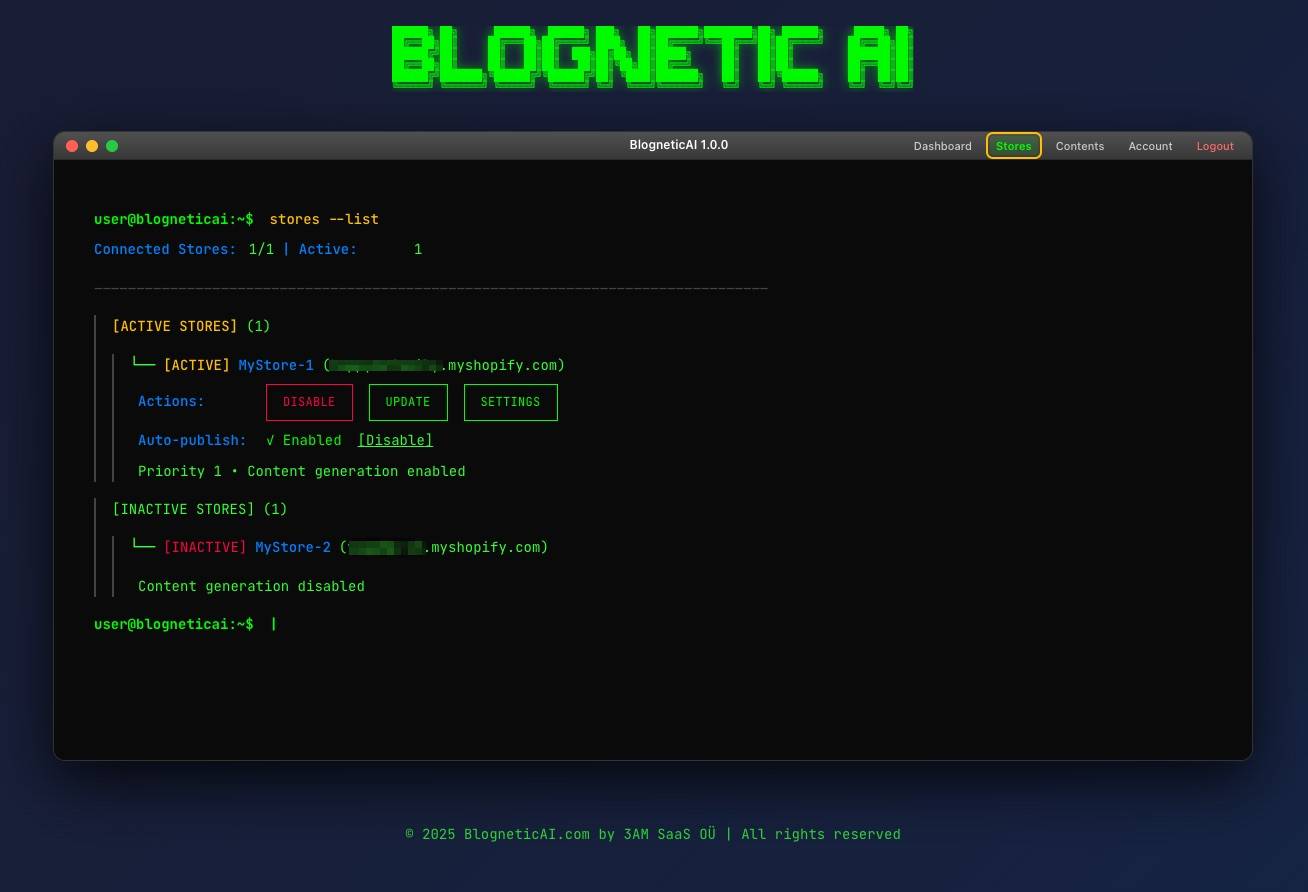Viewport: 1308px width, 892px height.
Task: Click the UPDATE button for MyStore-1
Action: click(408, 402)
